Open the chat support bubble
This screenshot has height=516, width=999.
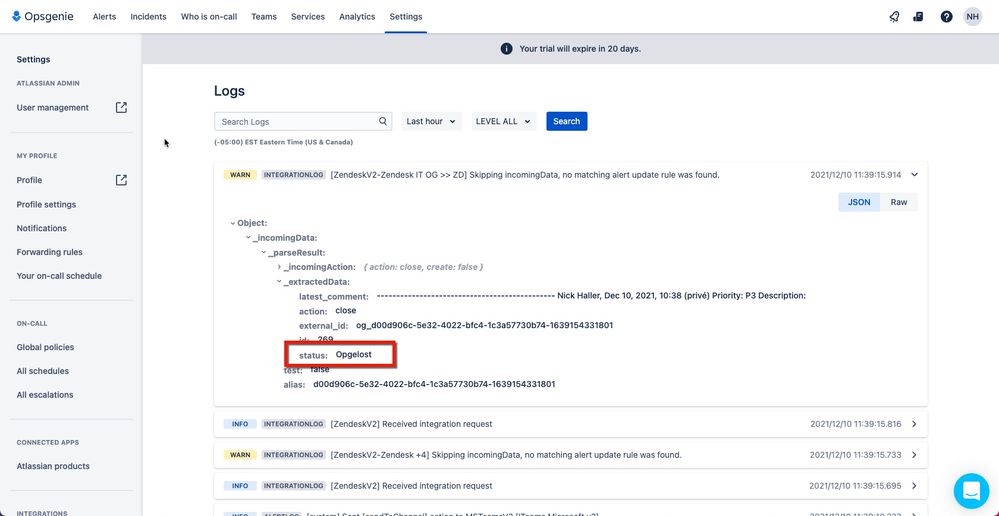tap(971, 490)
